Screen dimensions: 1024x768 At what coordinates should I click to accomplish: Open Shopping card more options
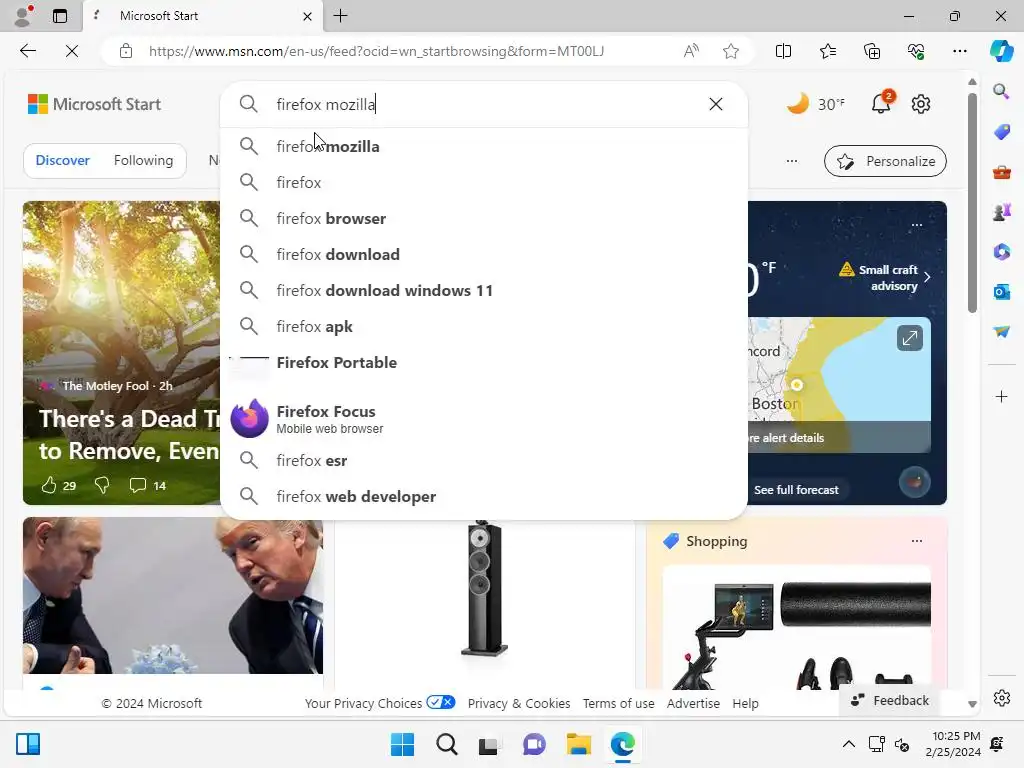click(916, 541)
